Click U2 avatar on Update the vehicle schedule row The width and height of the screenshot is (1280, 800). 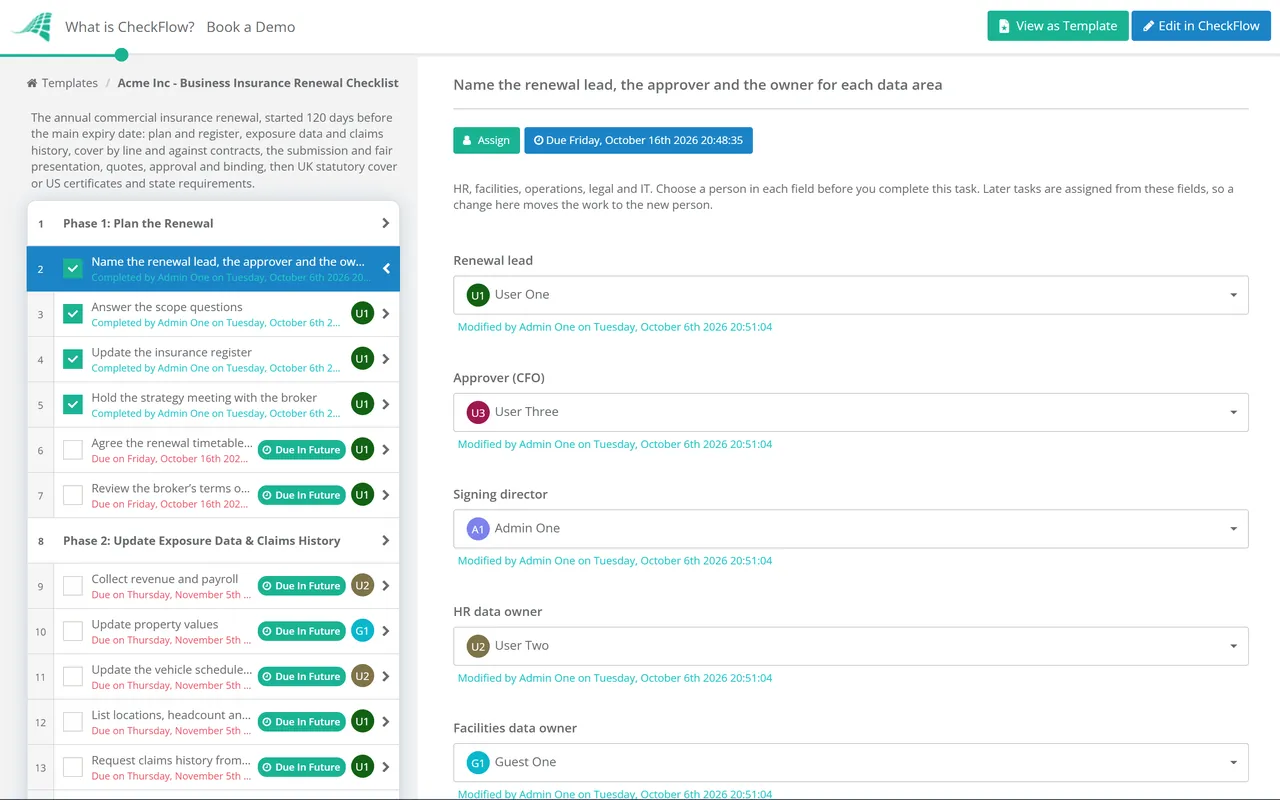[x=362, y=677]
